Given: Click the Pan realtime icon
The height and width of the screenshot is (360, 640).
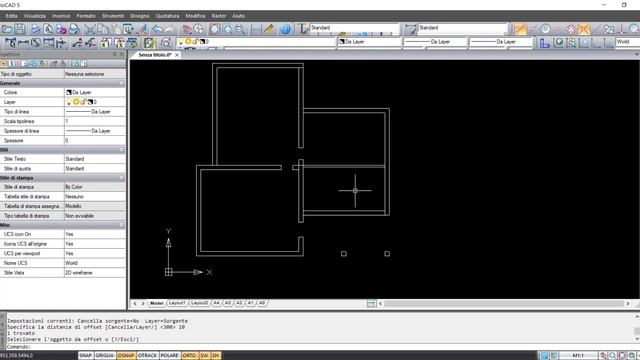Looking at the screenshot, I should 186,29.
